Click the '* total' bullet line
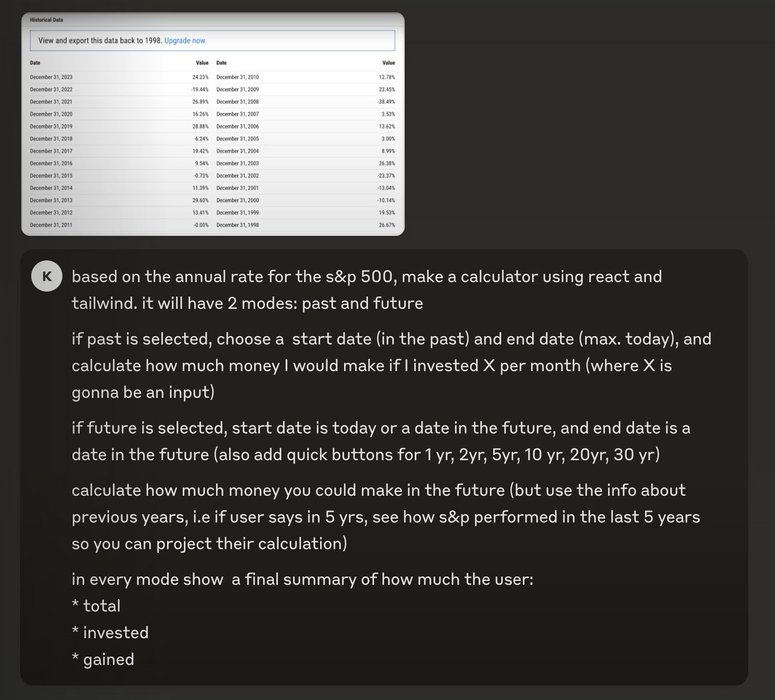 pyautogui.click(x=96, y=606)
